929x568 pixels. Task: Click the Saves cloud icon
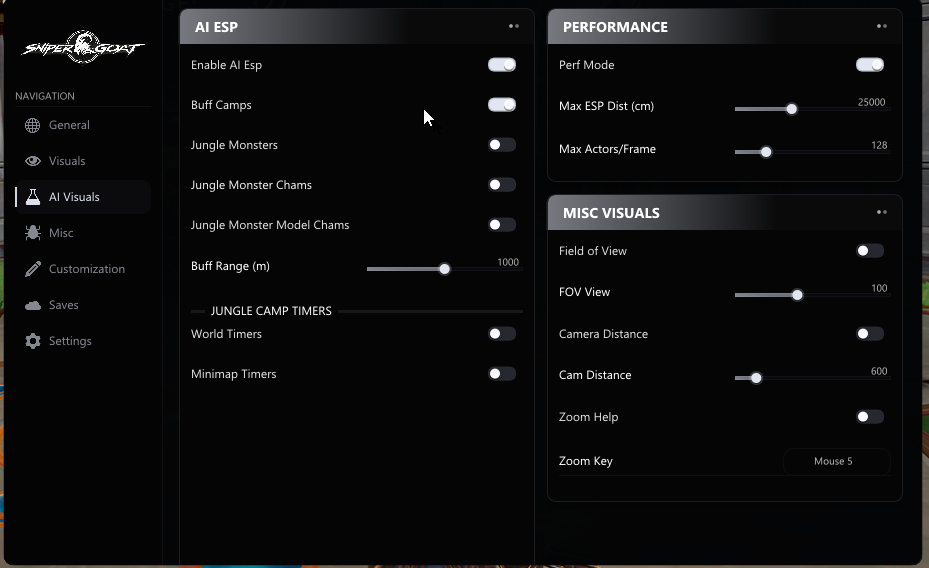pyautogui.click(x=33, y=305)
